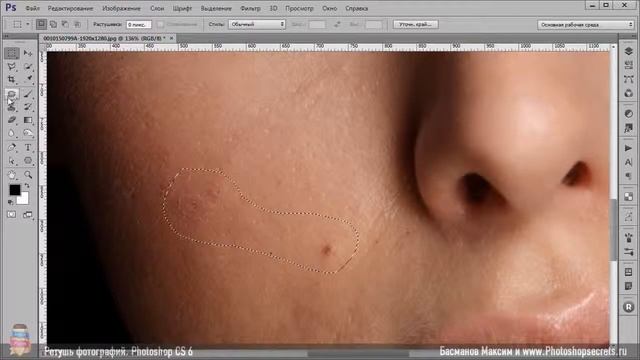The height and width of the screenshot is (360, 640).
Task: Open the Изображение menu
Action: (121, 8)
